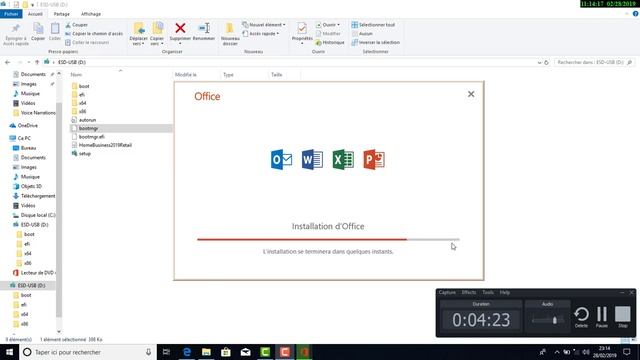Sort by the Modifié le column header
Image resolution: width=640 pixels, height=360 pixels.
(186, 75)
